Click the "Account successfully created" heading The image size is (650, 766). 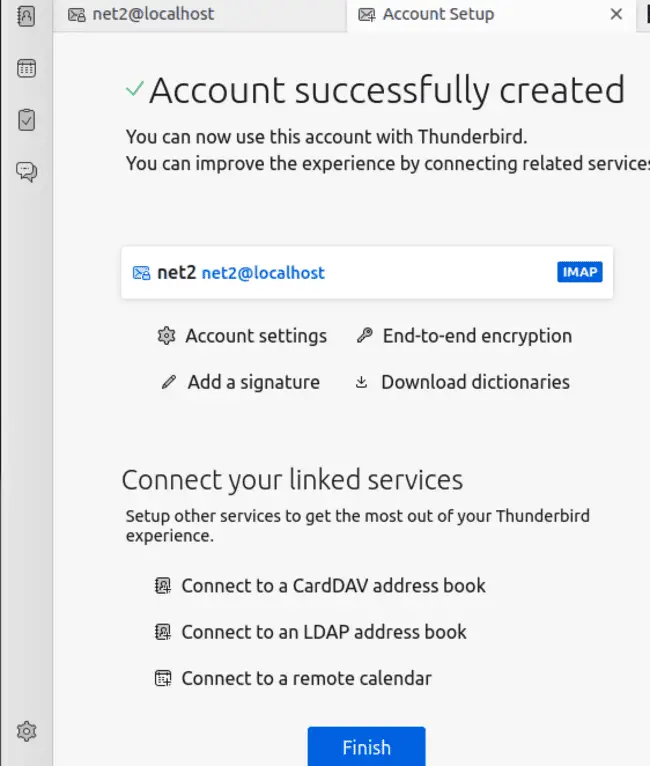[387, 90]
